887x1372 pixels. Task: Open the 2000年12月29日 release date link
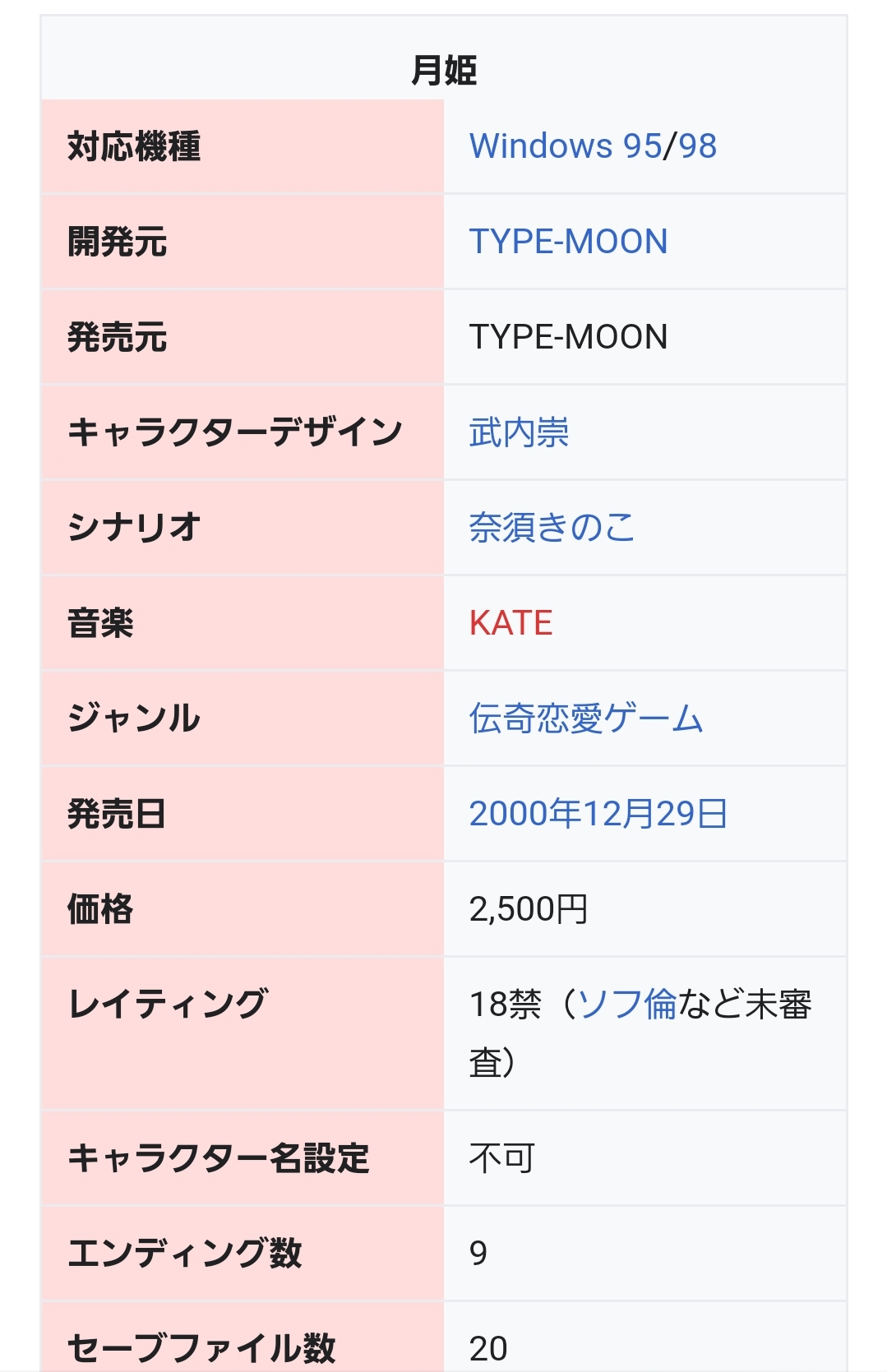(x=598, y=814)
